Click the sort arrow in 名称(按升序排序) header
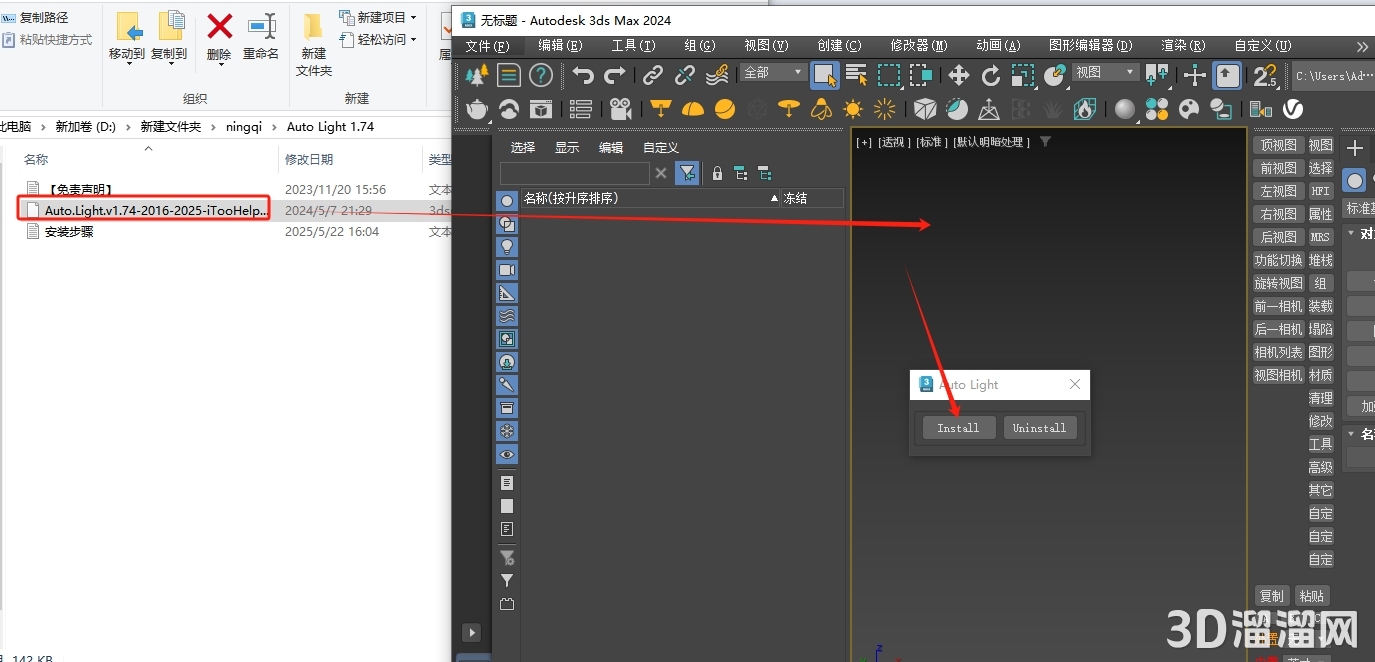This screenshot has width=1375, height=662. pos(774,199)
